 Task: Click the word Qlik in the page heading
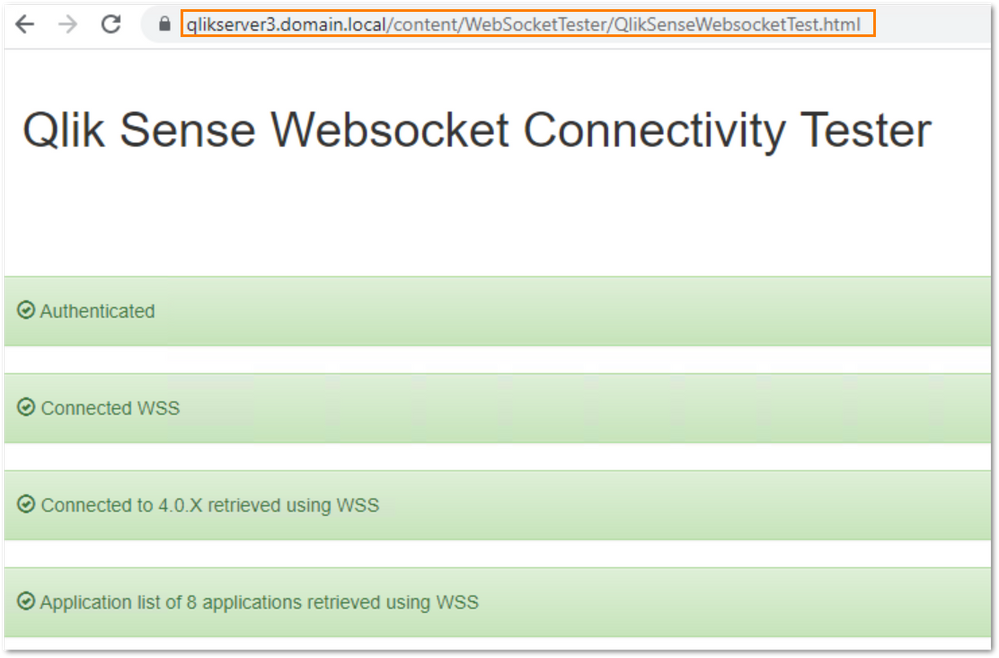(63, 131)
